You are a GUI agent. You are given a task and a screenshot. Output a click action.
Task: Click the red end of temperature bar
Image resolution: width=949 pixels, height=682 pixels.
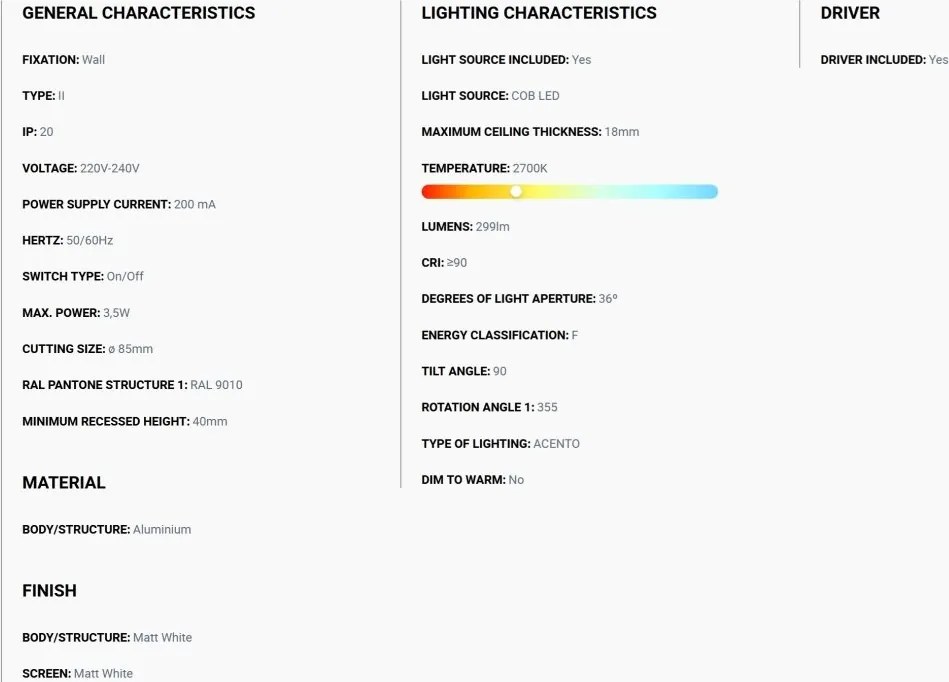coord(430,192)
